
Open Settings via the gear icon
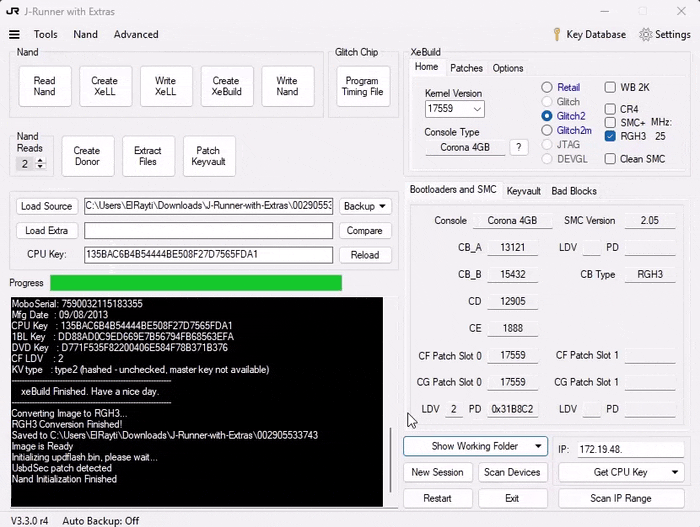point(645,34)
